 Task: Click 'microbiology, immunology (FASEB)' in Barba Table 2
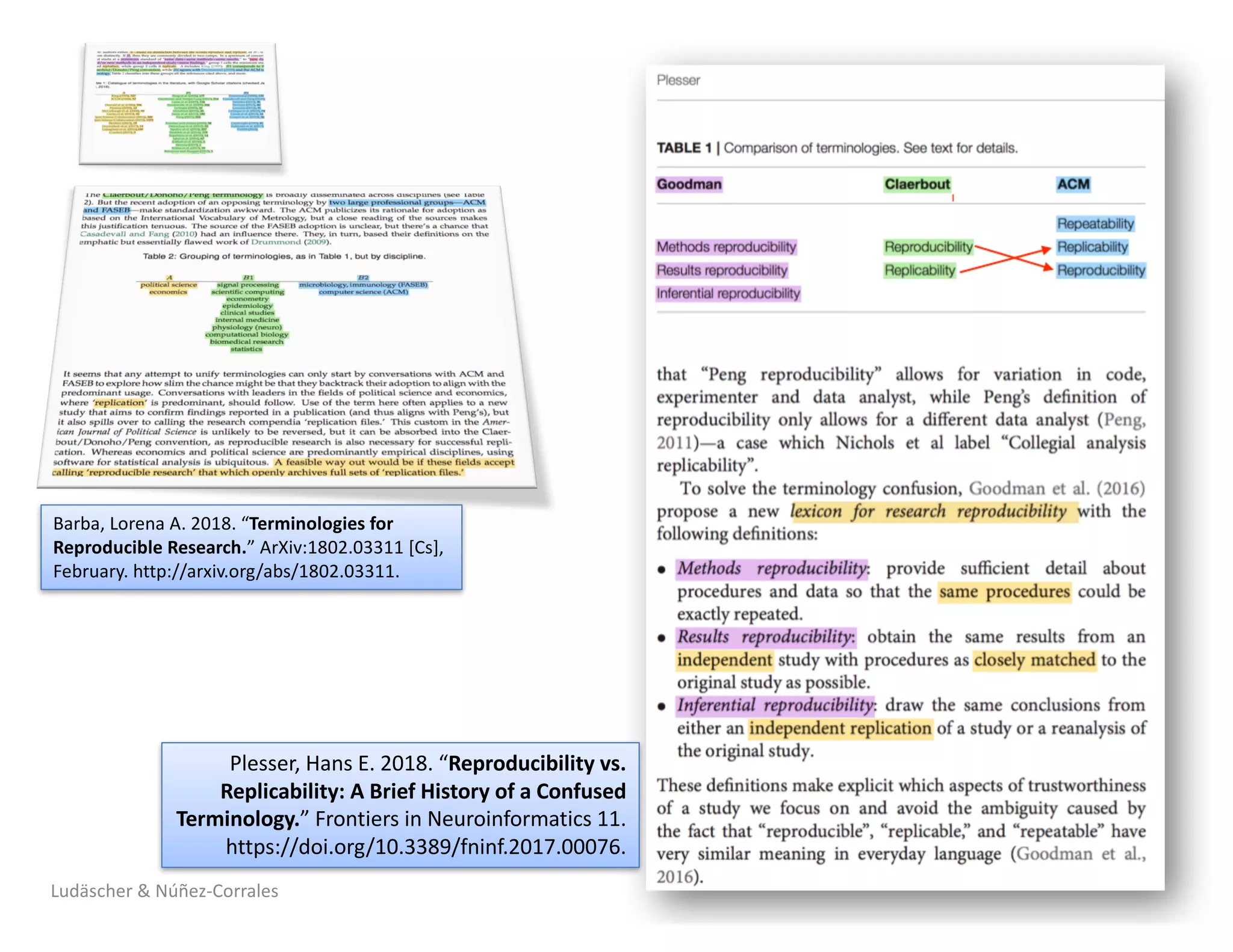tap(364, 285)
